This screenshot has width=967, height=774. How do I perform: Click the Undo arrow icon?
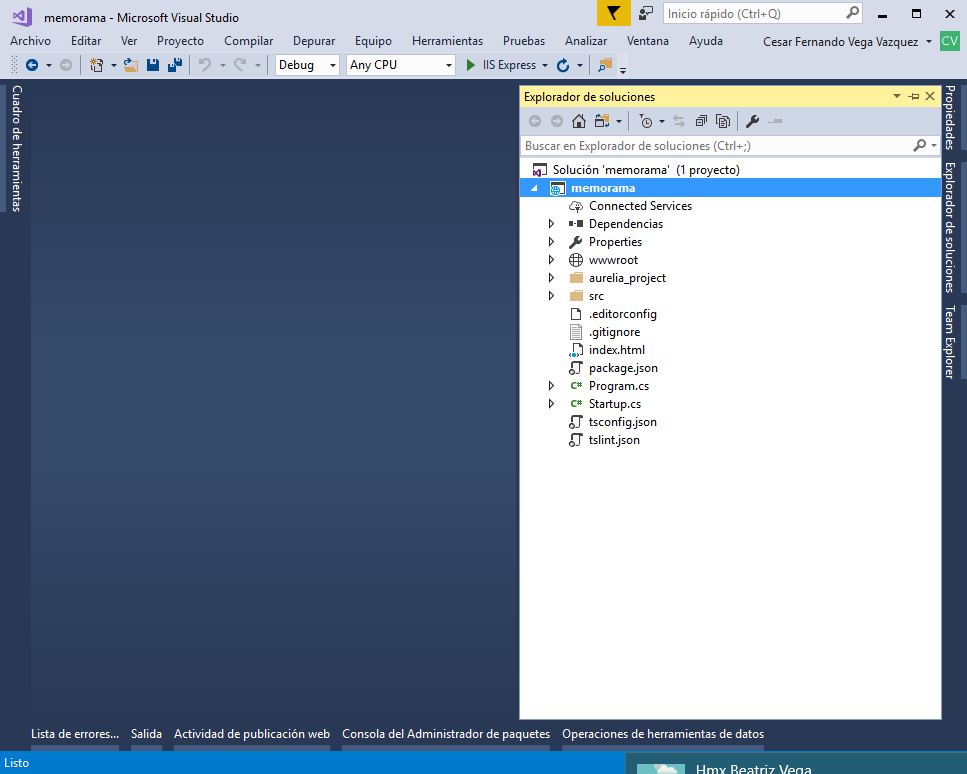205,65
